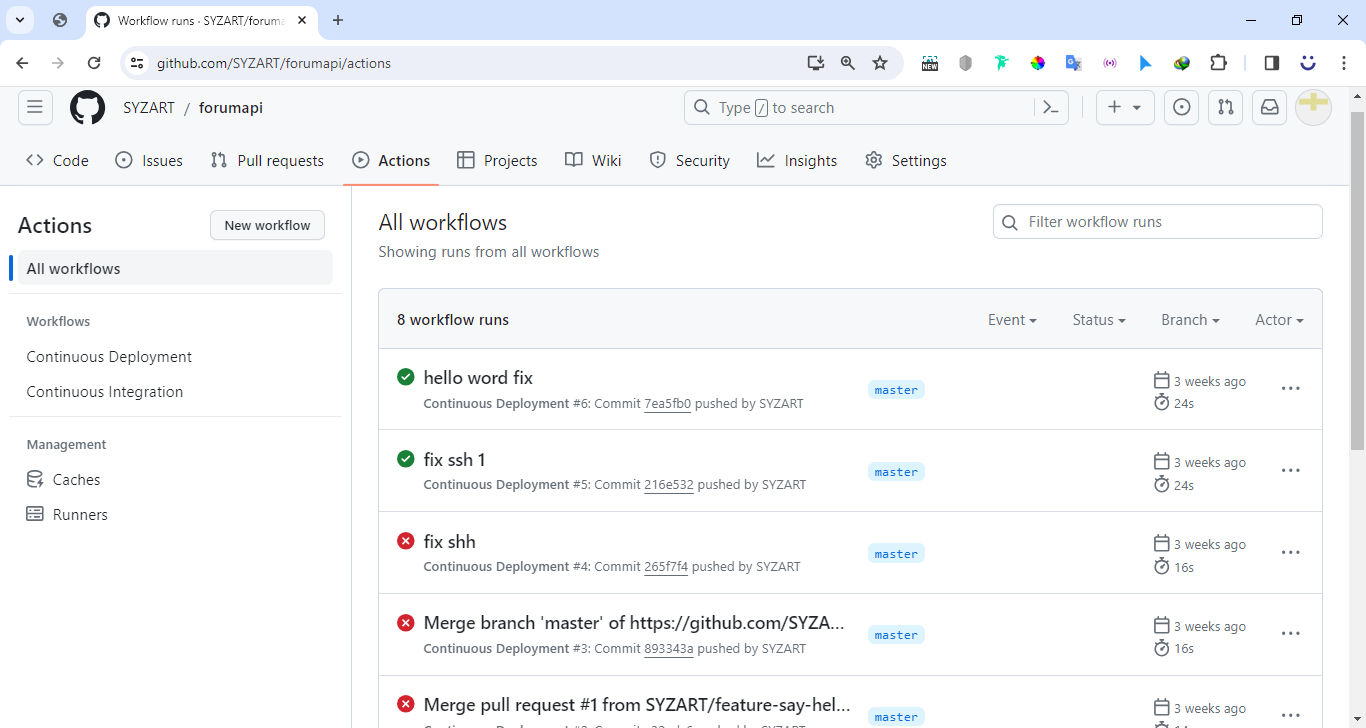Open the user avatar menu
The image size is (1366, 728).
[x=1313, y=107]
